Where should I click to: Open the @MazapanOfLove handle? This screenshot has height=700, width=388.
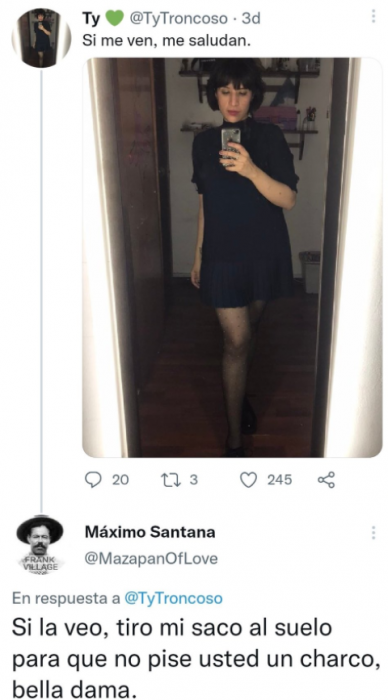click(151, 558)
